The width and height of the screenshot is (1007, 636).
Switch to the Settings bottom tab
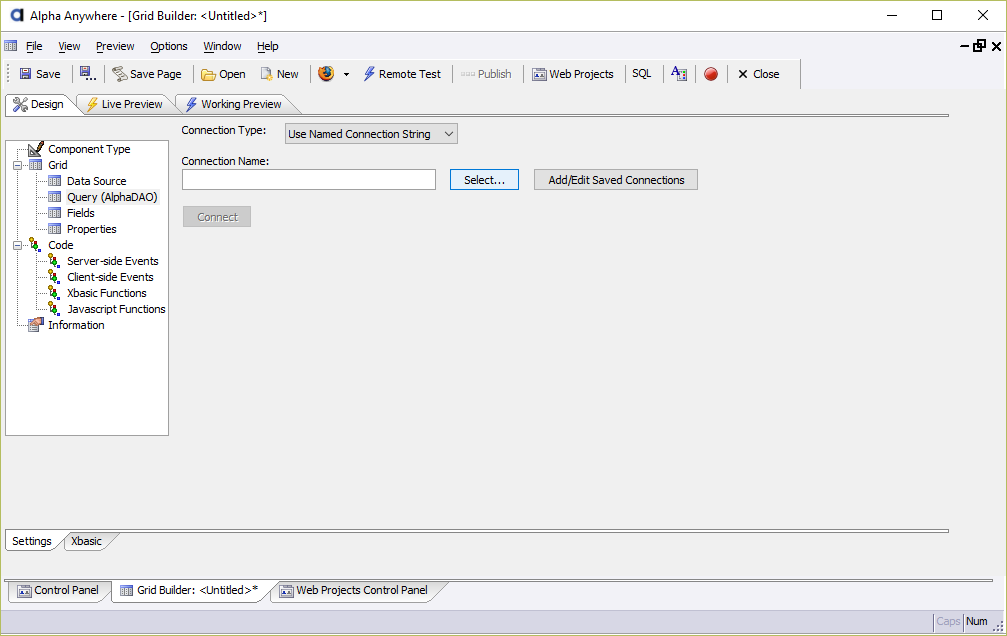[31, 541]
